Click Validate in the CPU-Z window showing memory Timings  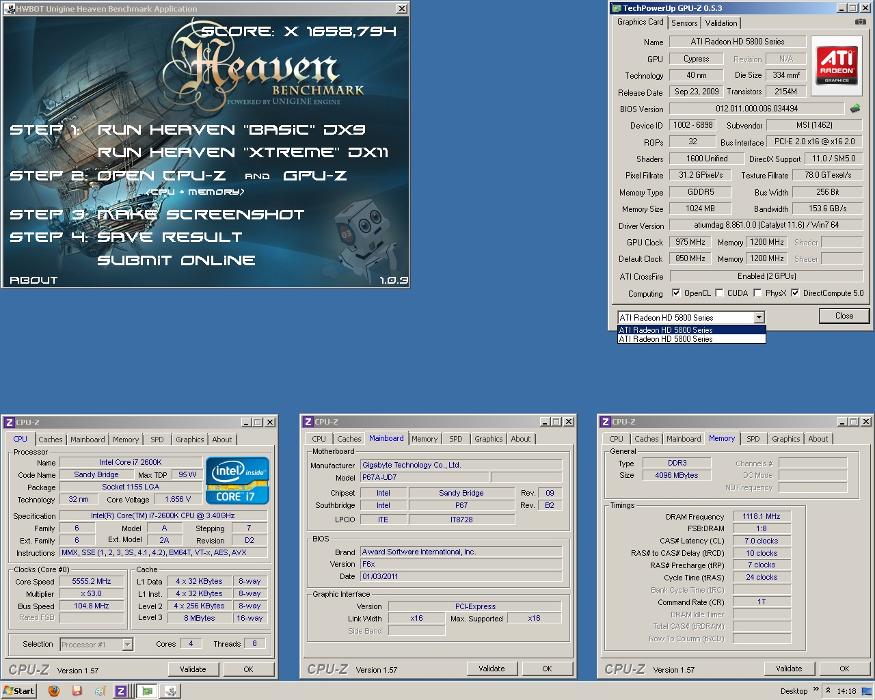click(x=789, y=668)
